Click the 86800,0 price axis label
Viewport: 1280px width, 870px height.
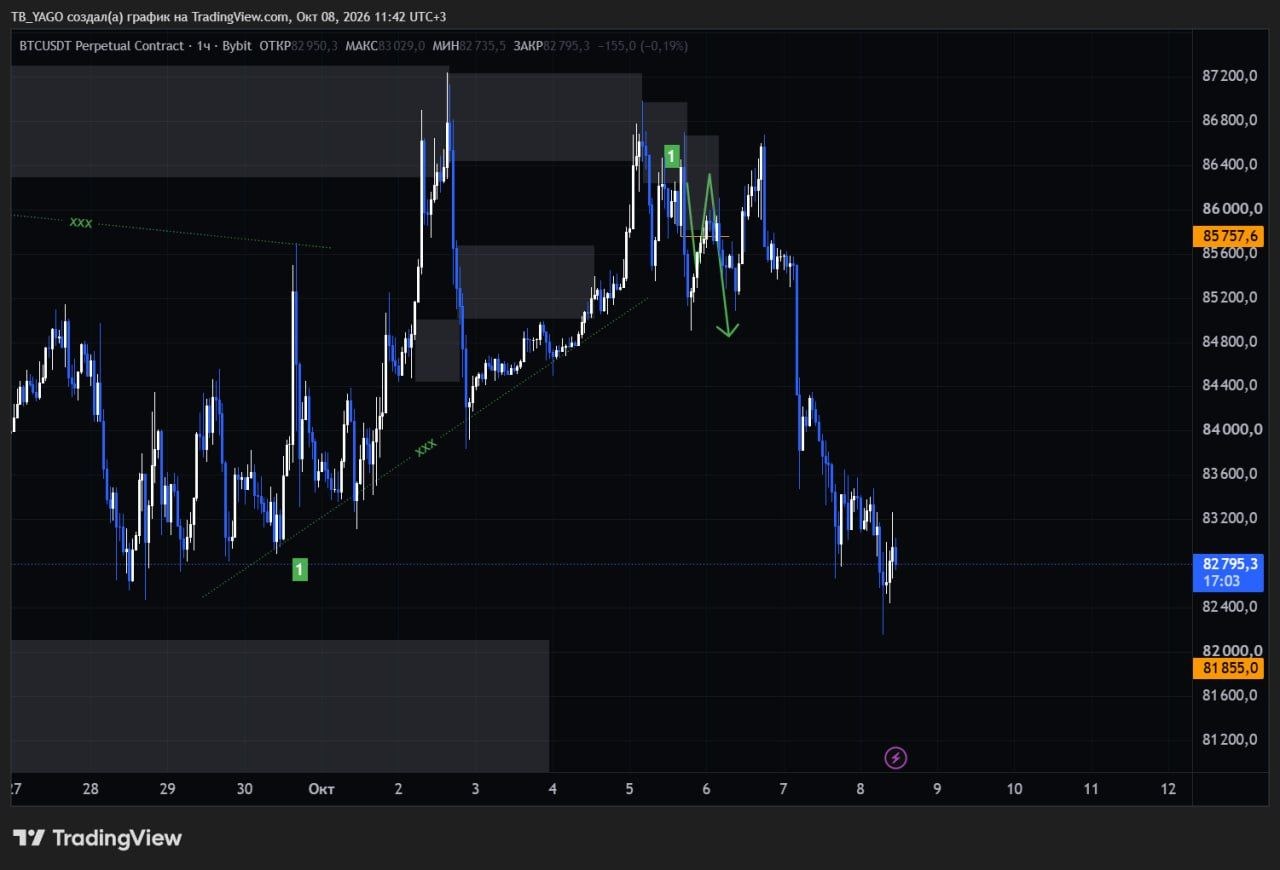click(x=1229, y=120)
